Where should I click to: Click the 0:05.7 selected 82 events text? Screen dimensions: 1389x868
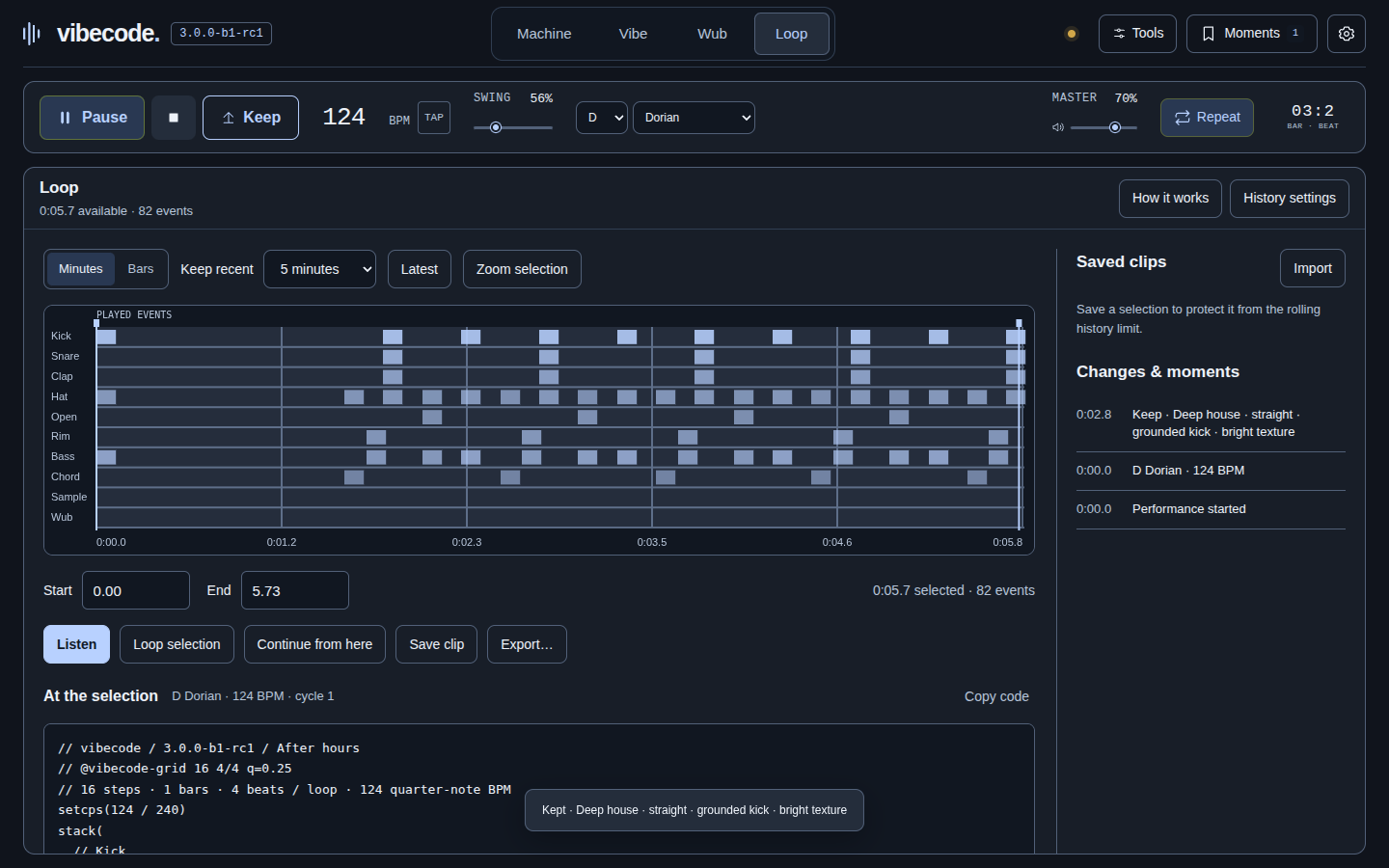point(954,590)
